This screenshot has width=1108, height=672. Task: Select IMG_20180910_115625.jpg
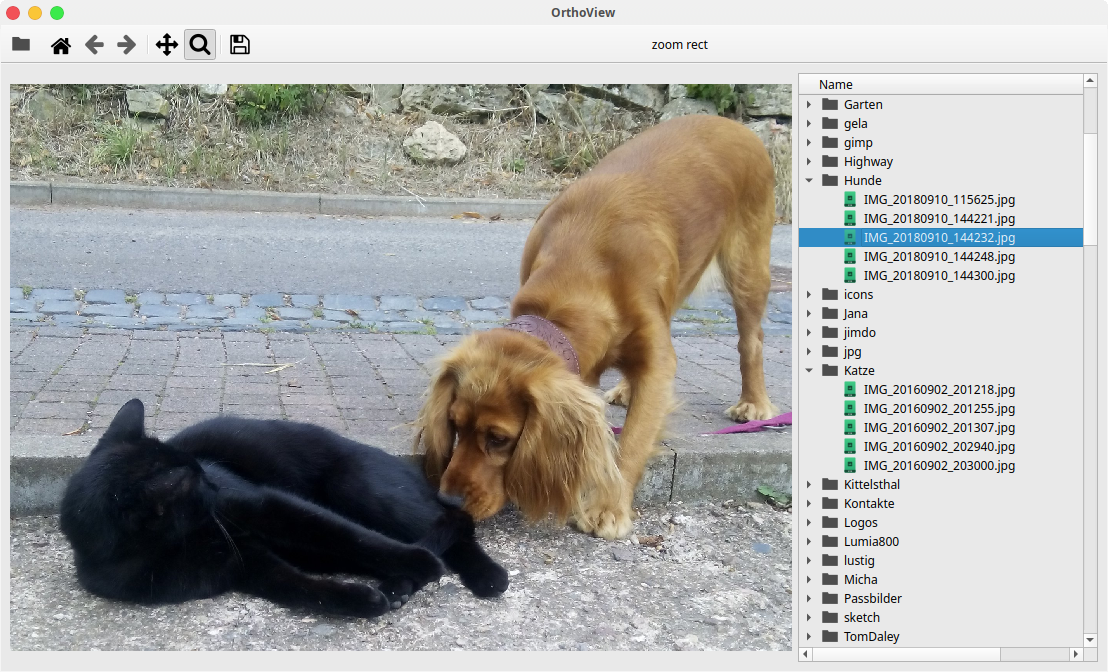(x=939, y=200)
